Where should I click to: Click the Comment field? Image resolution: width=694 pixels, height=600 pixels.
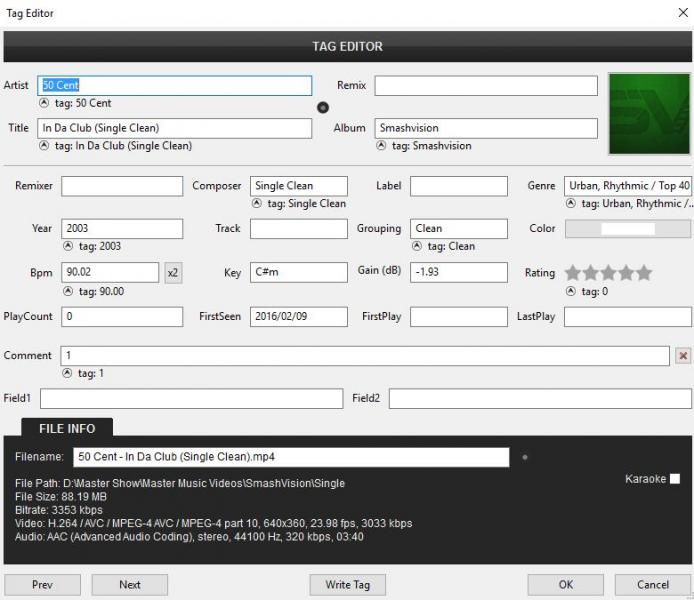365,356
